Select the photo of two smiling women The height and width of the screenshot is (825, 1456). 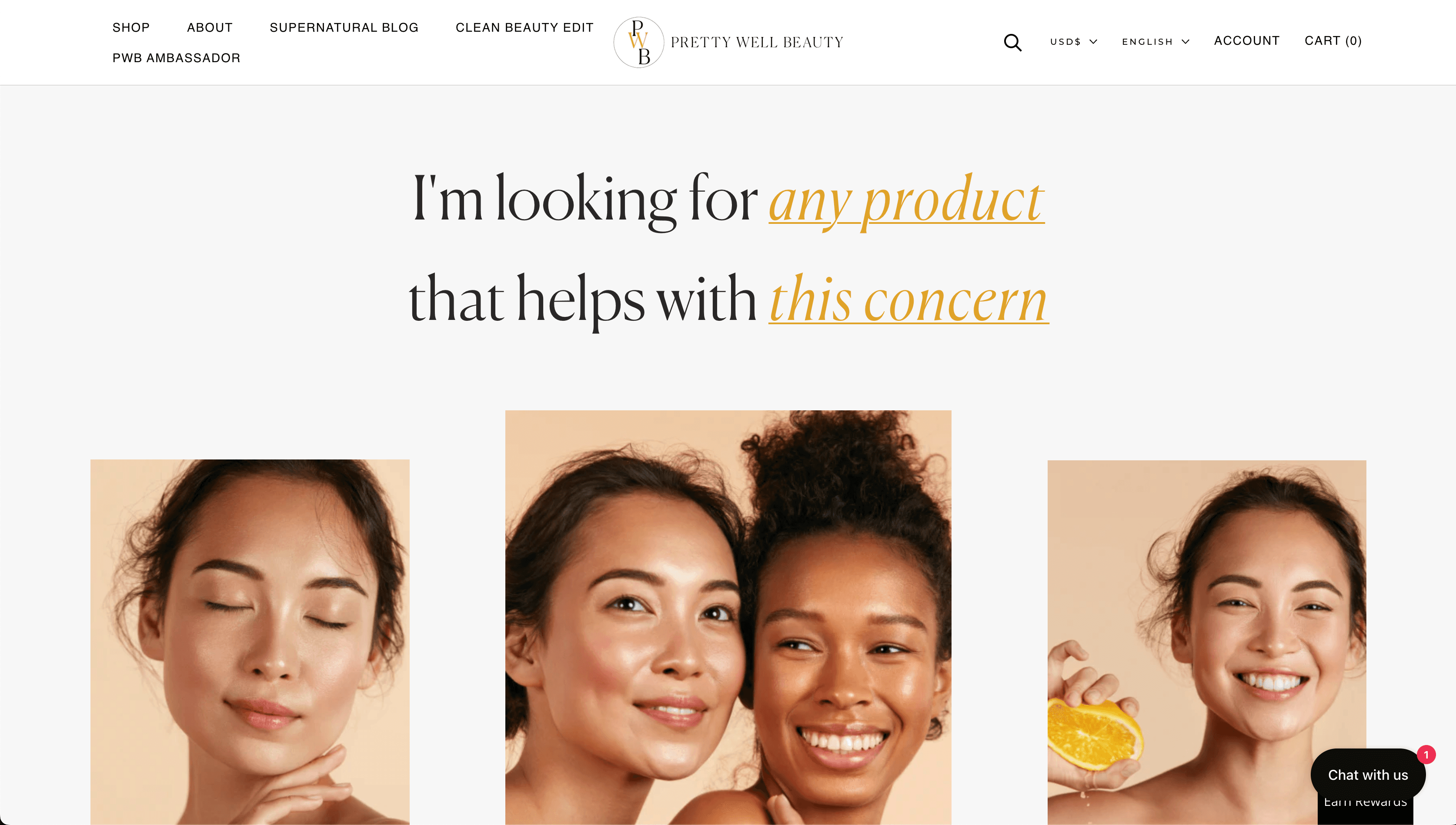(x=728, y=618)
